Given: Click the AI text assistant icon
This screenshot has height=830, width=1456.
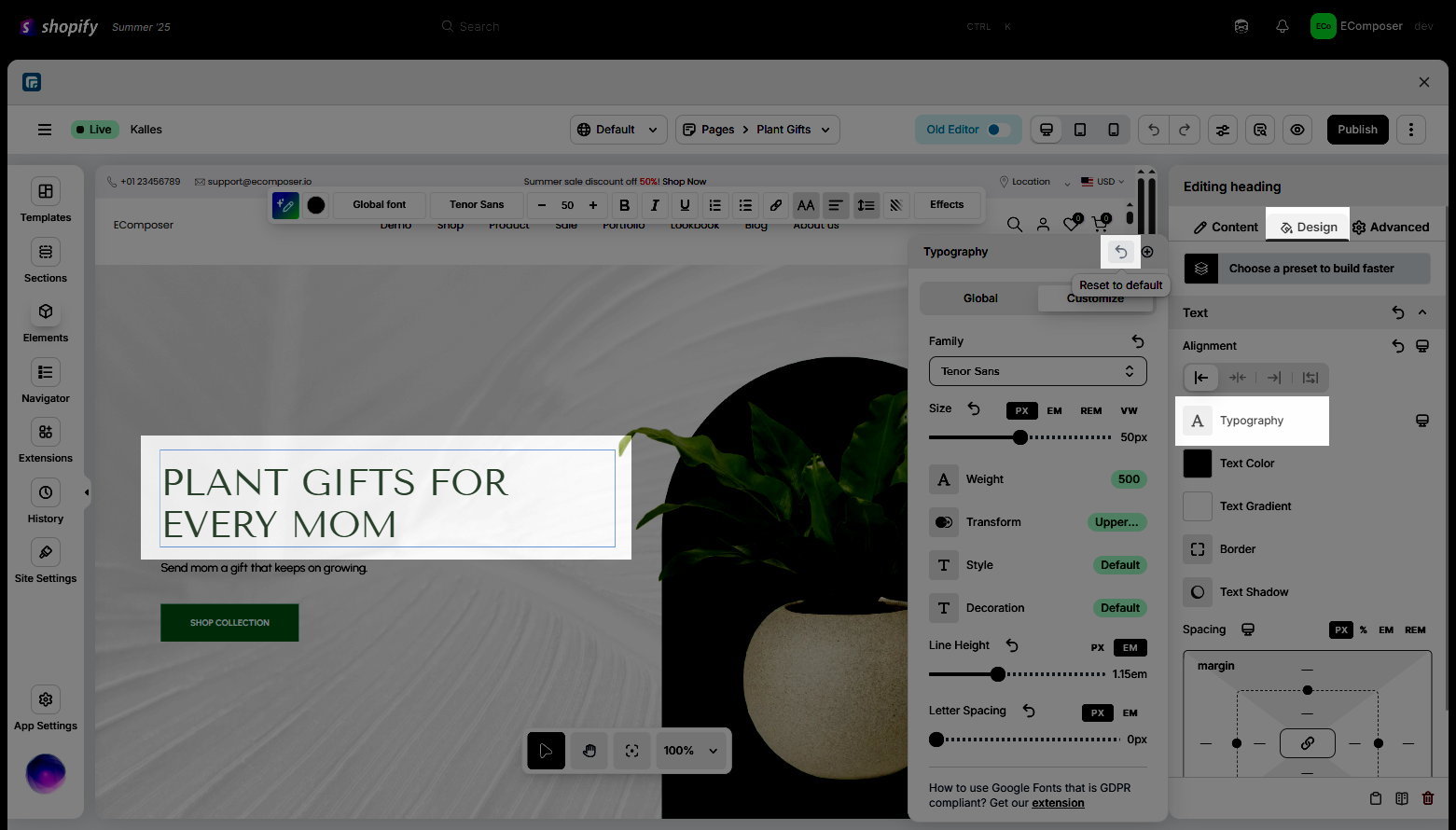Looking at the screenshot, I should click(285, 205).
